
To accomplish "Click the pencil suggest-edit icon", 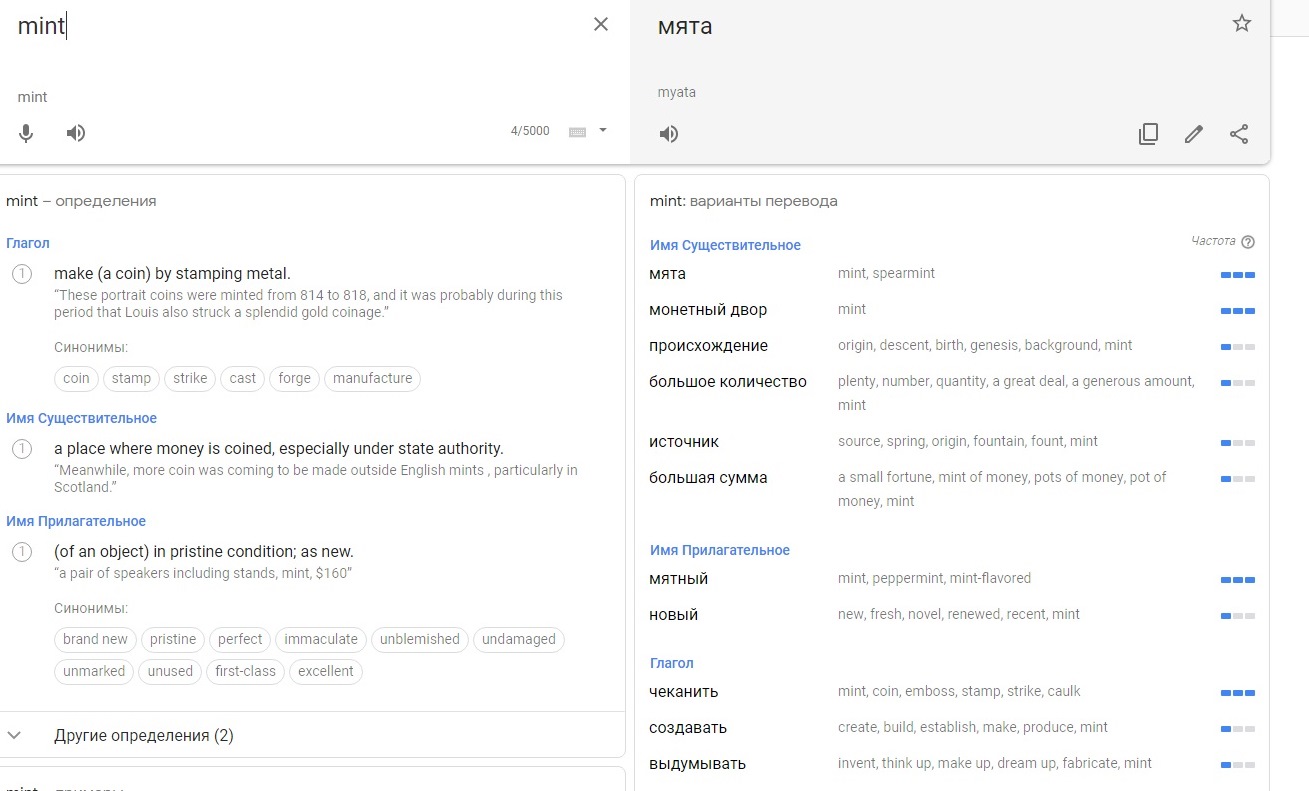I will 1193,134.
